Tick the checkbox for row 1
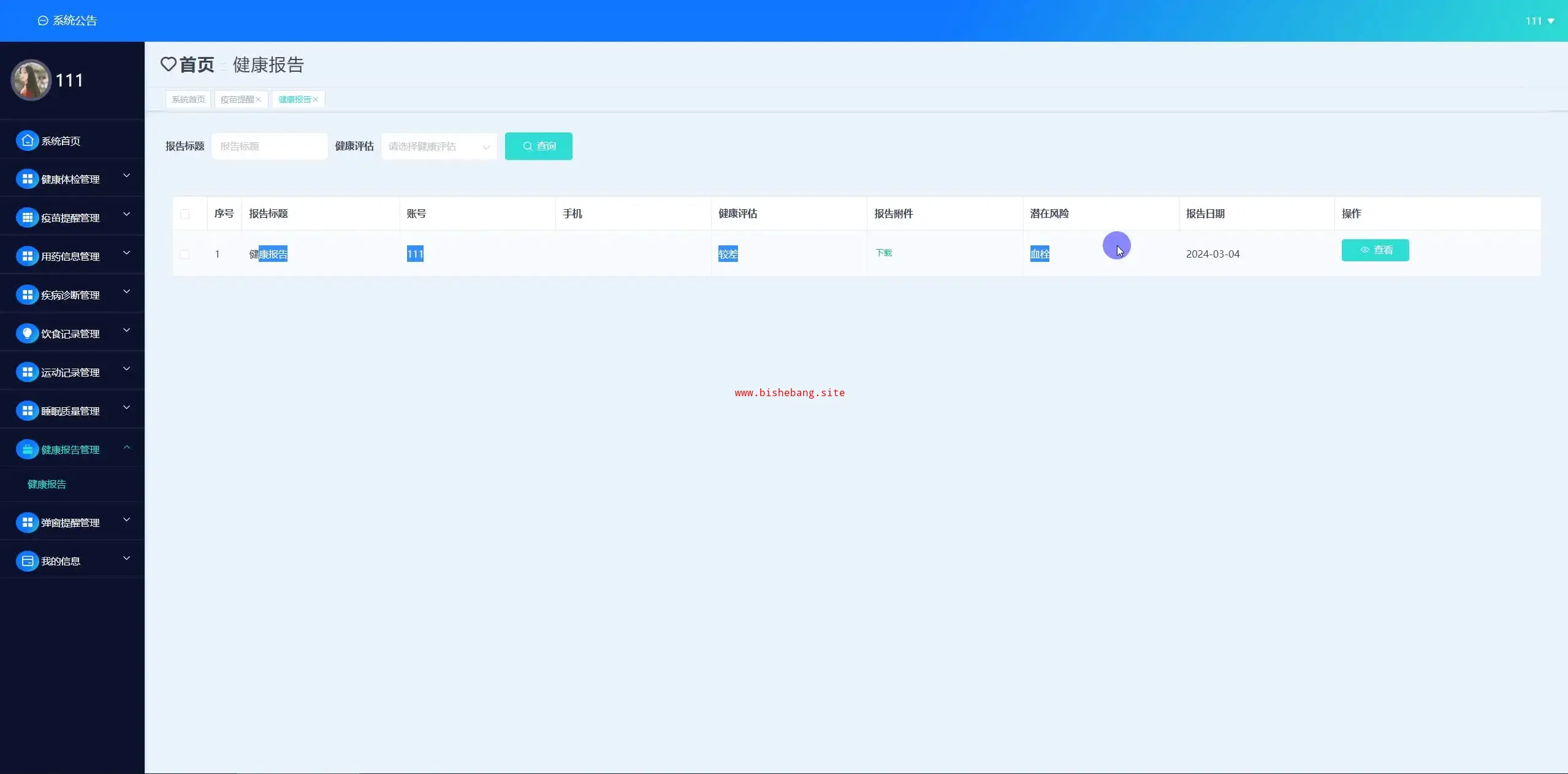The image size is (1568, 774). pos(185,254)
